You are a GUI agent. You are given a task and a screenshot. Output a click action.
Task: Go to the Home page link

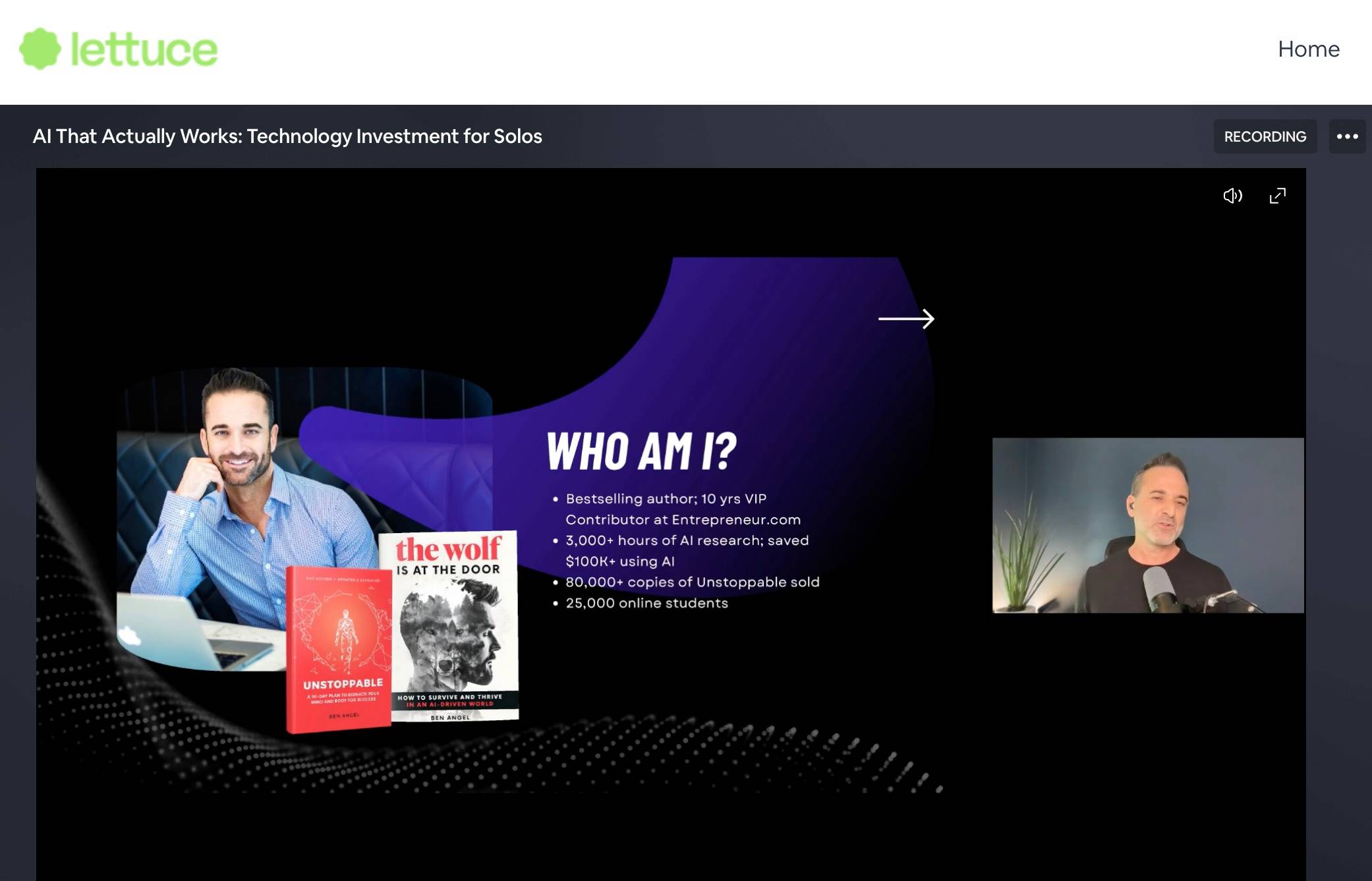click(1308, 49)
